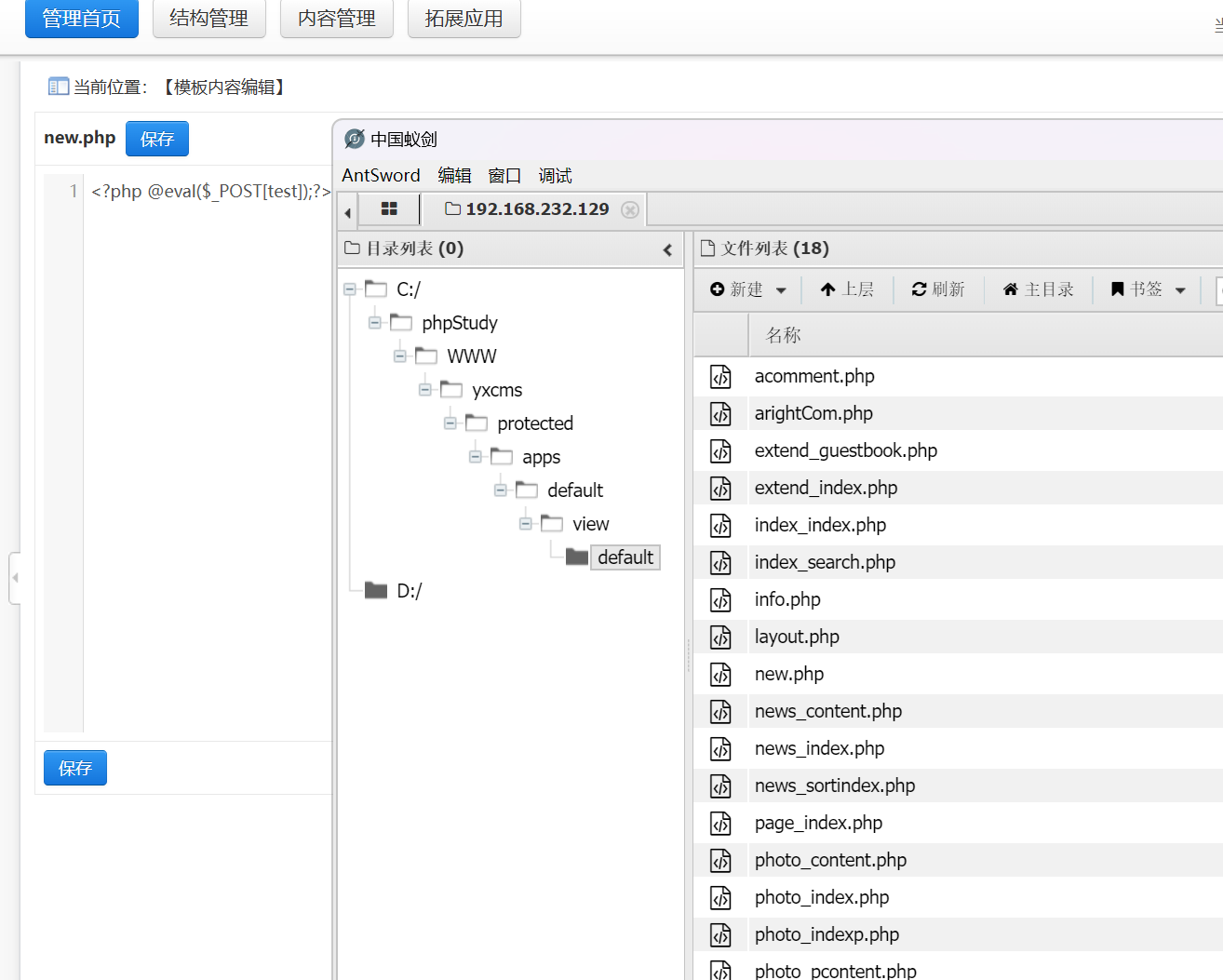Switch to 内容管理 tab
1223x980 pixels.
tap(337, 19)
